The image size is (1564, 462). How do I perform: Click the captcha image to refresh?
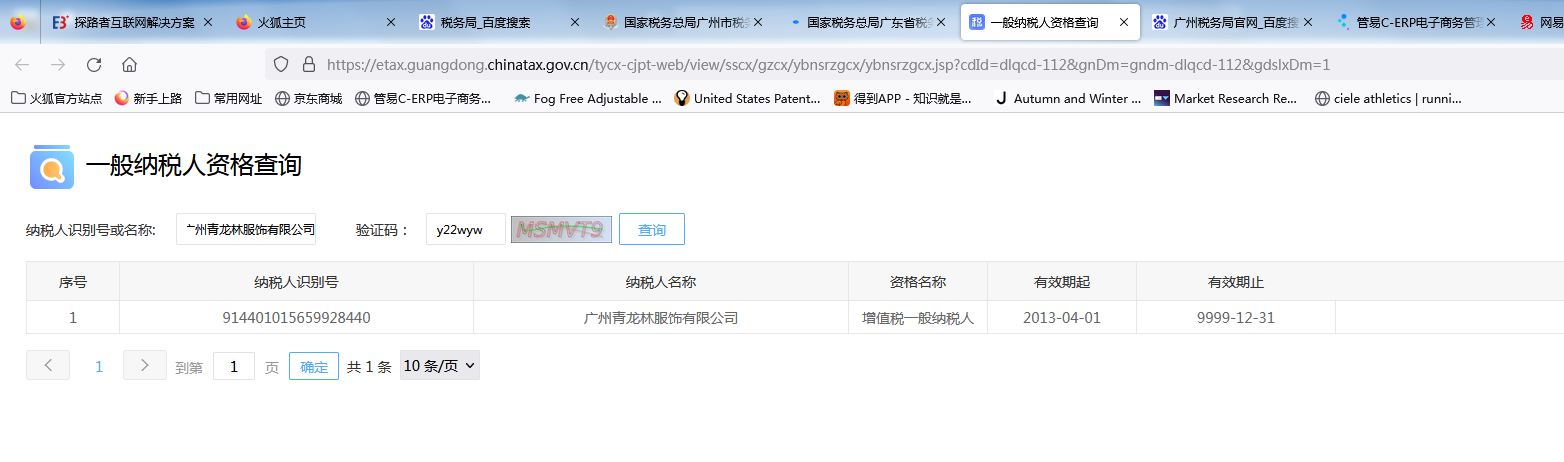[x=559, y=229]
